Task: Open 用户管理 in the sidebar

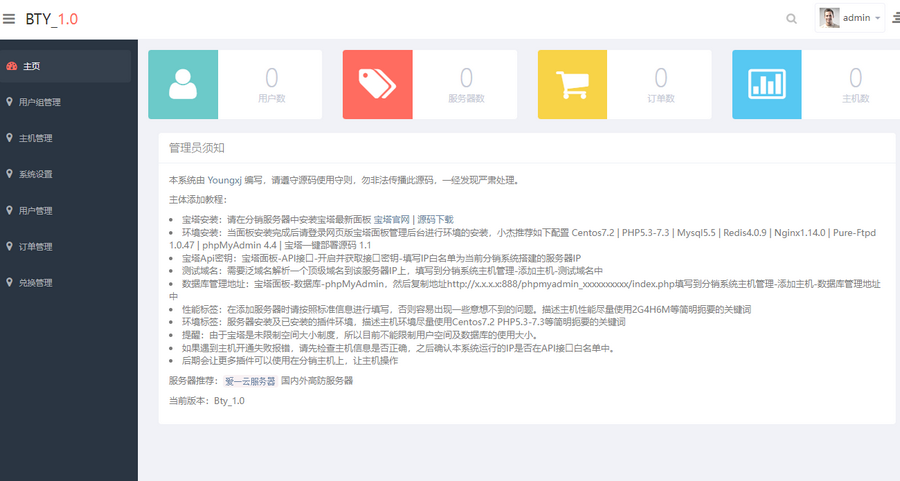Action: pos(36,211)
